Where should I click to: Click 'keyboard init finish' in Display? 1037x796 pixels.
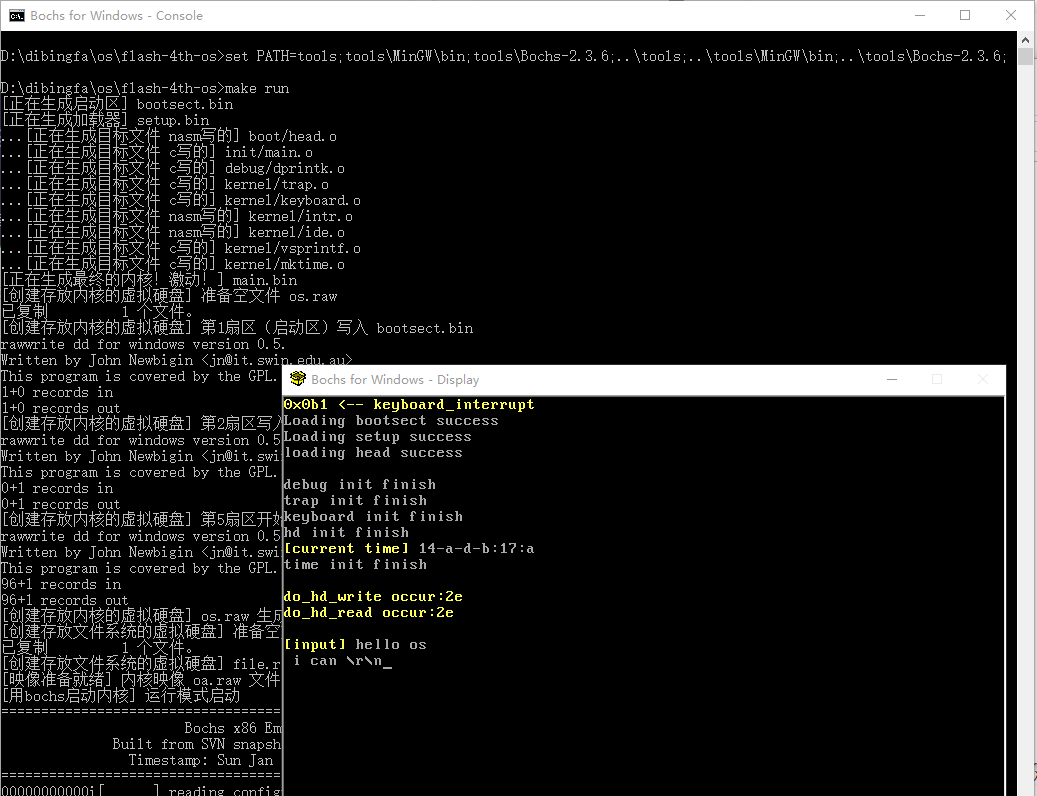373,516
